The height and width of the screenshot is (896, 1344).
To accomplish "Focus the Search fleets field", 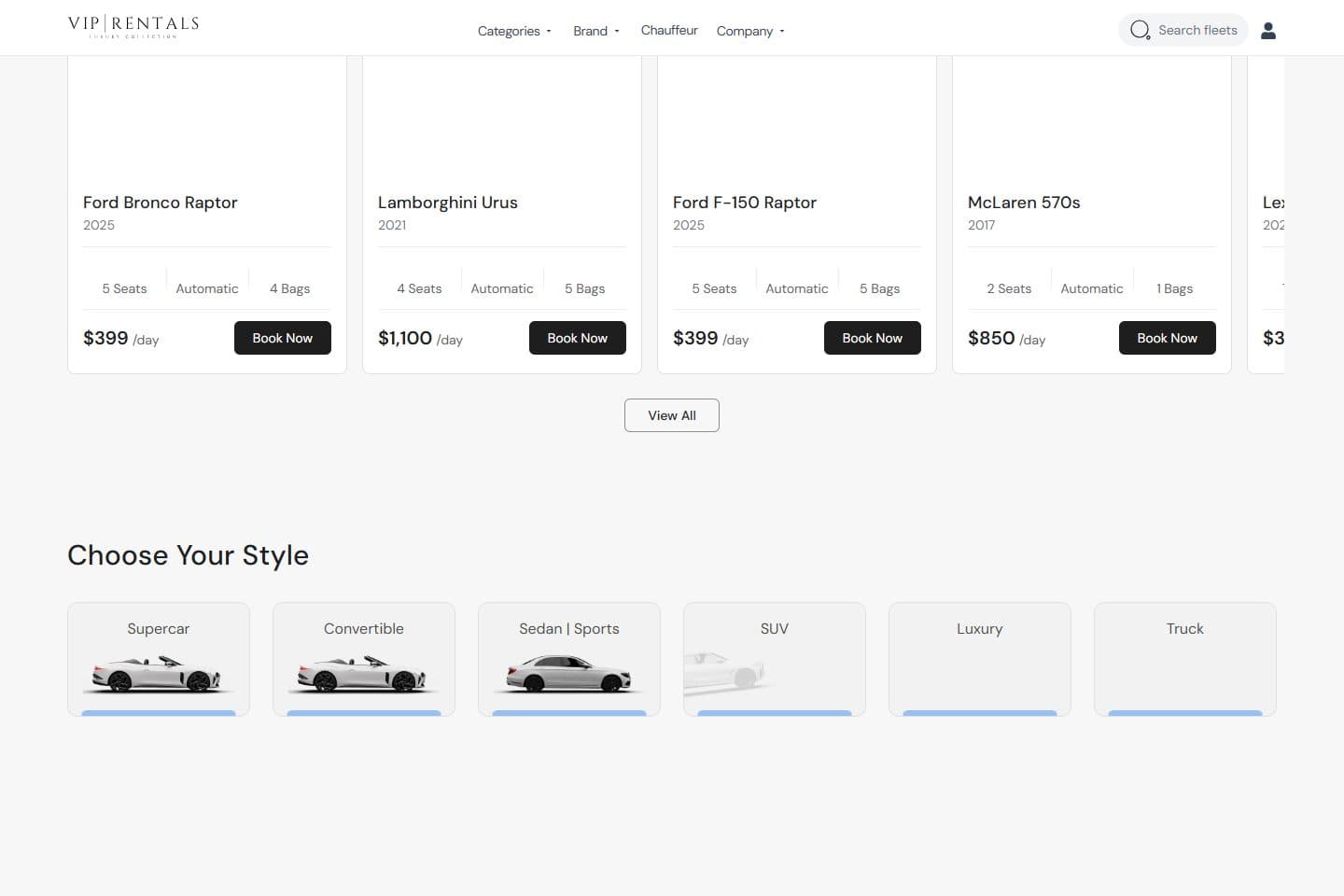I will pyautogui.click(x=1183, y=30).
